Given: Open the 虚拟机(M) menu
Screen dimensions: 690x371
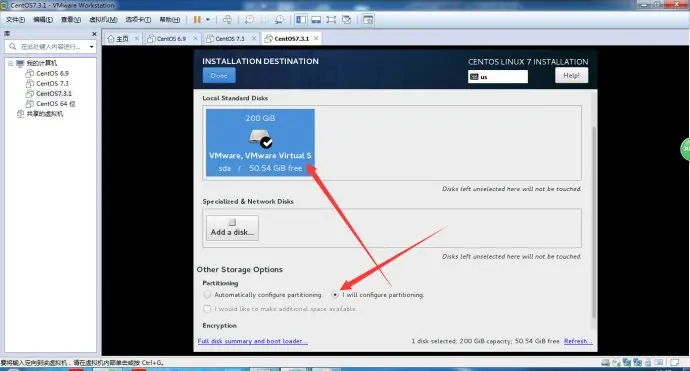Looking at the screenshot, I should (103, 19).
